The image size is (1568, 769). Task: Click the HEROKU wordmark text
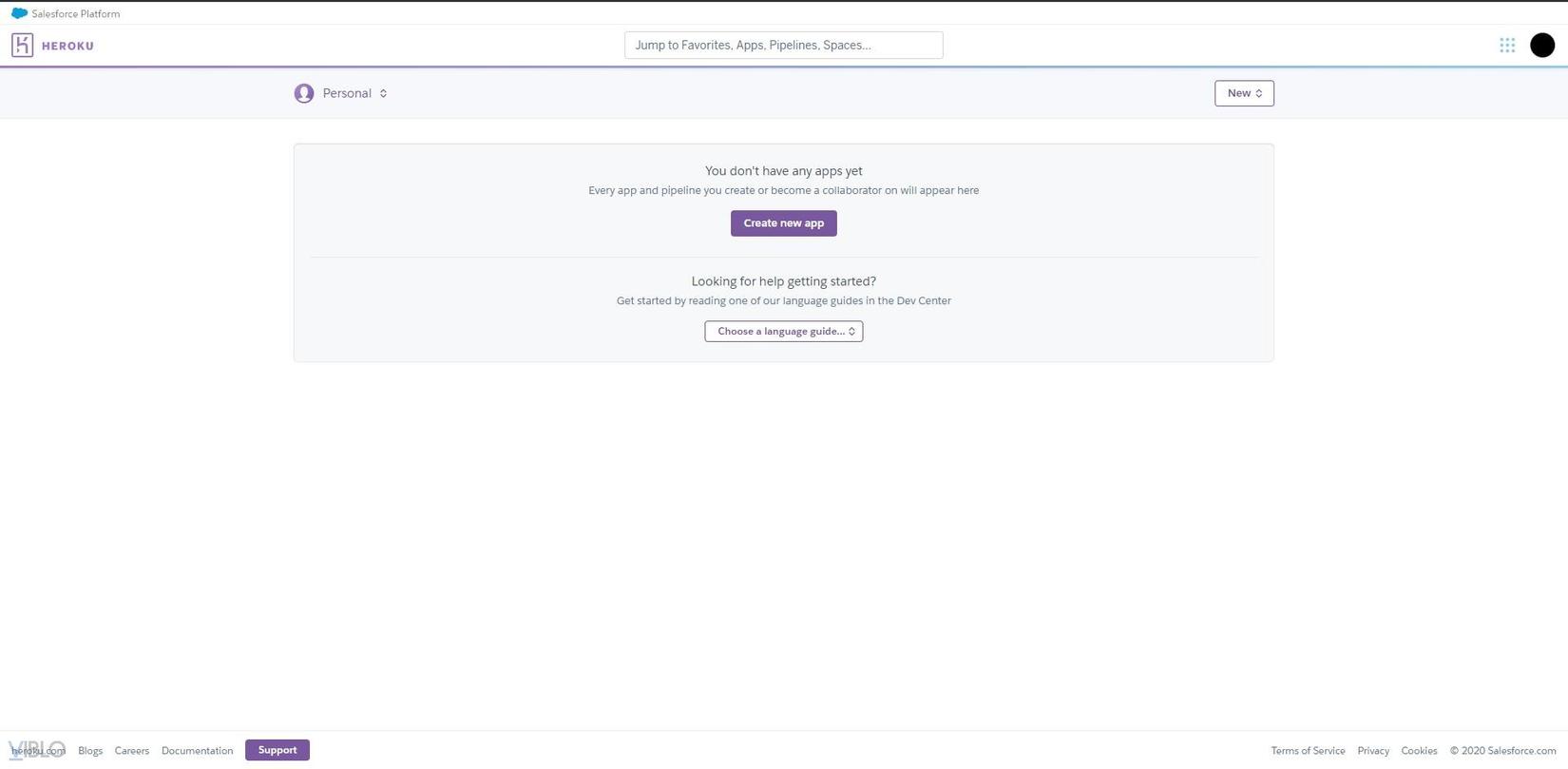pos(67,46)
